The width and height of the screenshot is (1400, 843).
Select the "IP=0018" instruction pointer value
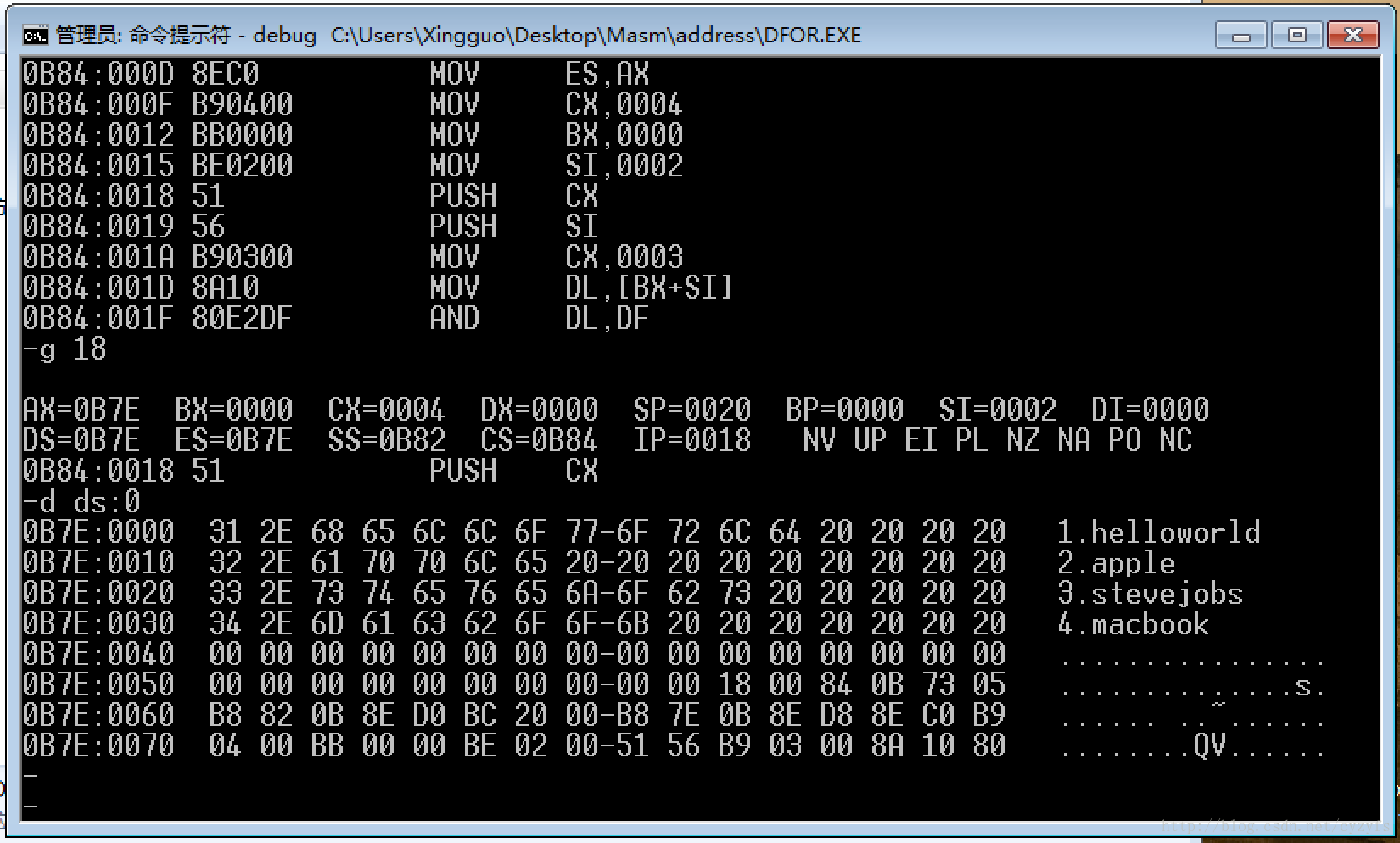pyautogui.click(x=692, y=441)
